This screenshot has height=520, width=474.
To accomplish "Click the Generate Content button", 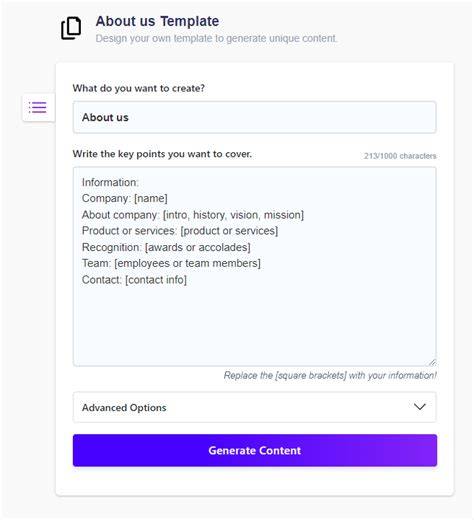I will [x=255, y=450].
